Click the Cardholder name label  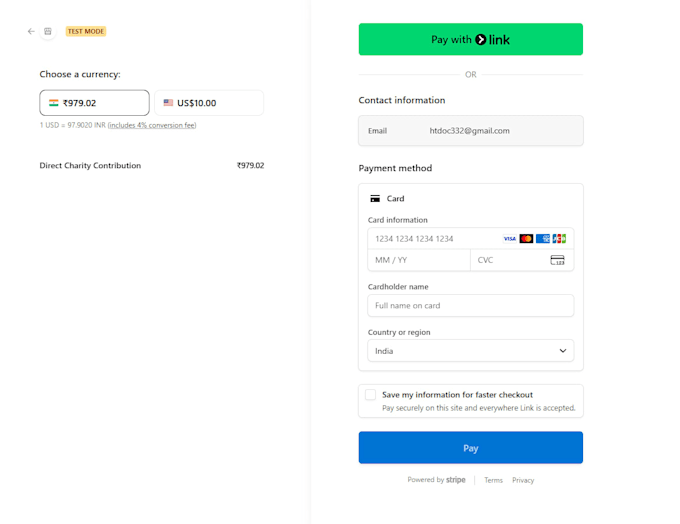[398, 287]
